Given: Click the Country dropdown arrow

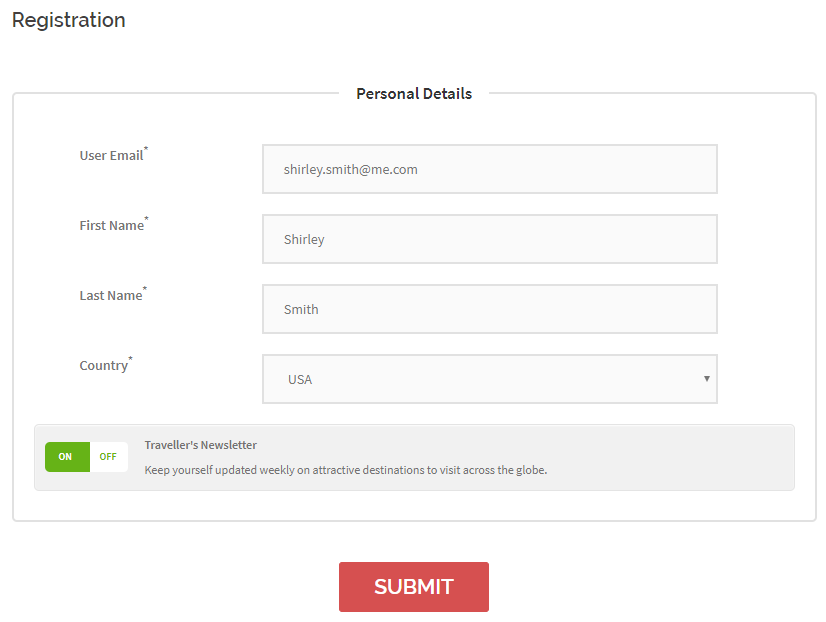Looking at the screenshot, I should point(706,379).
